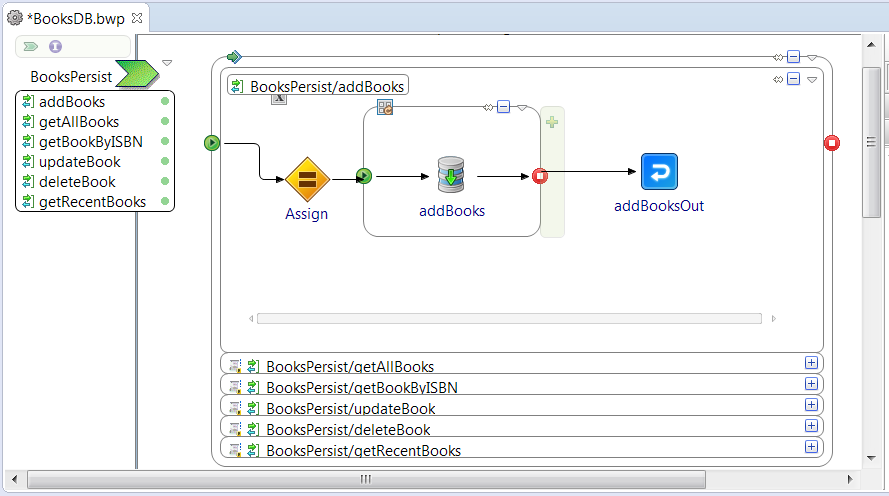Image resolution: width=889 pixels, height=496 pixels.
Task: Click the gear icon on BooksDB.bwp tab
Action: tap(14, 18)
